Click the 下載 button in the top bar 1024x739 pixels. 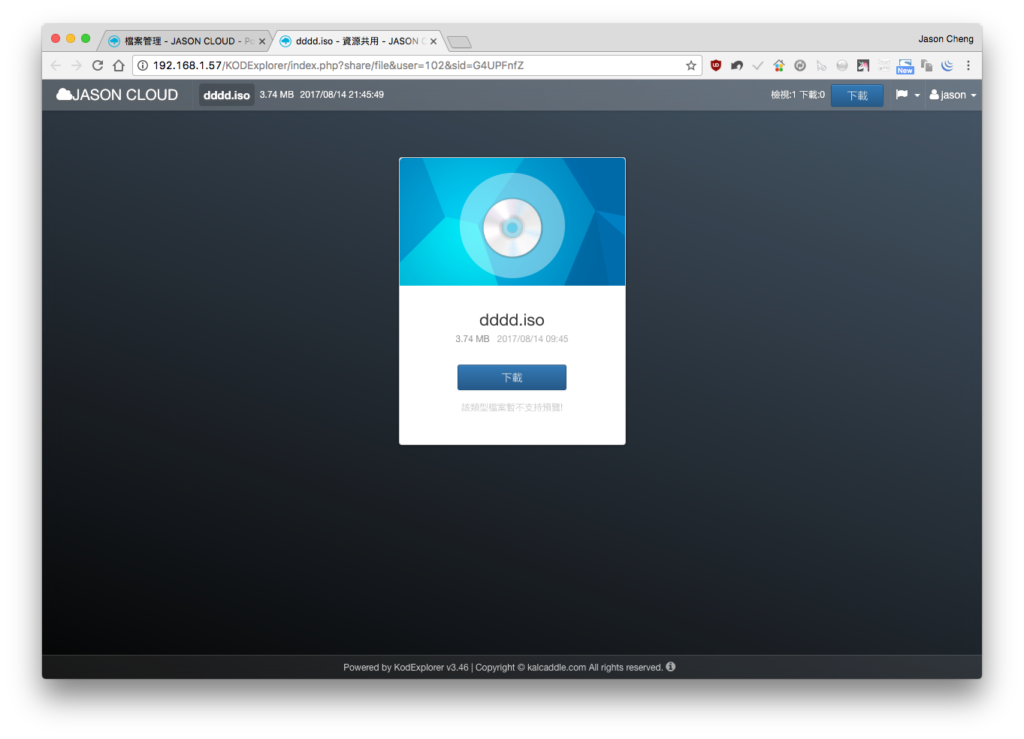pyautogui.click(x=857, y=95)
